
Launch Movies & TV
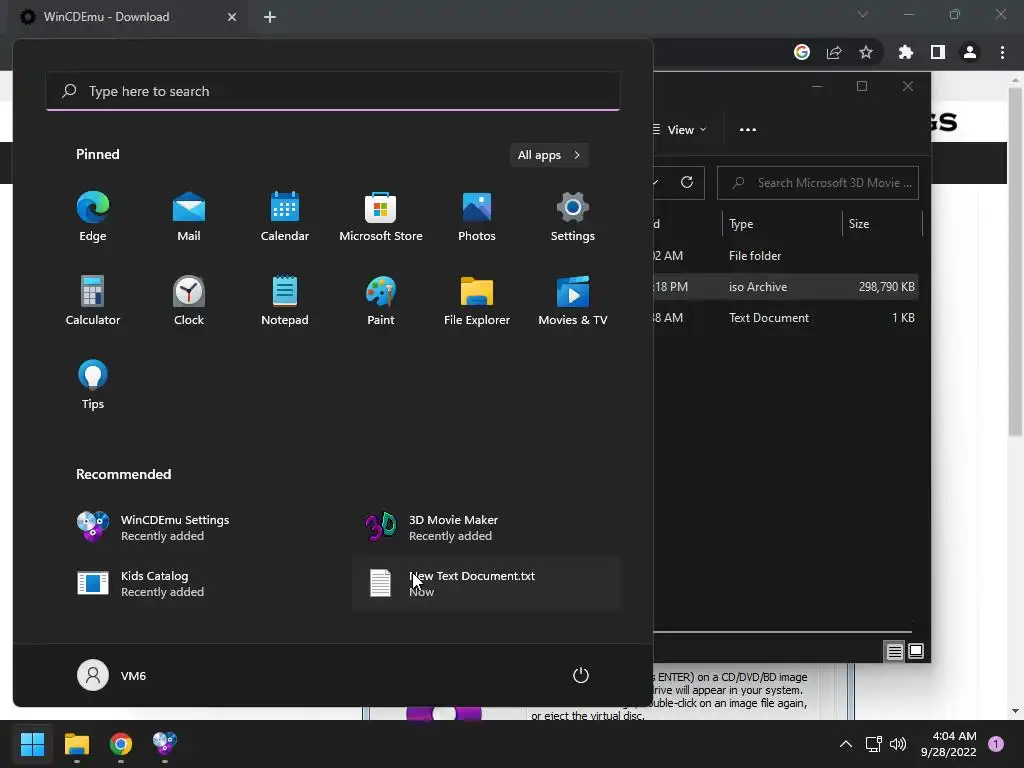[573, 300]
